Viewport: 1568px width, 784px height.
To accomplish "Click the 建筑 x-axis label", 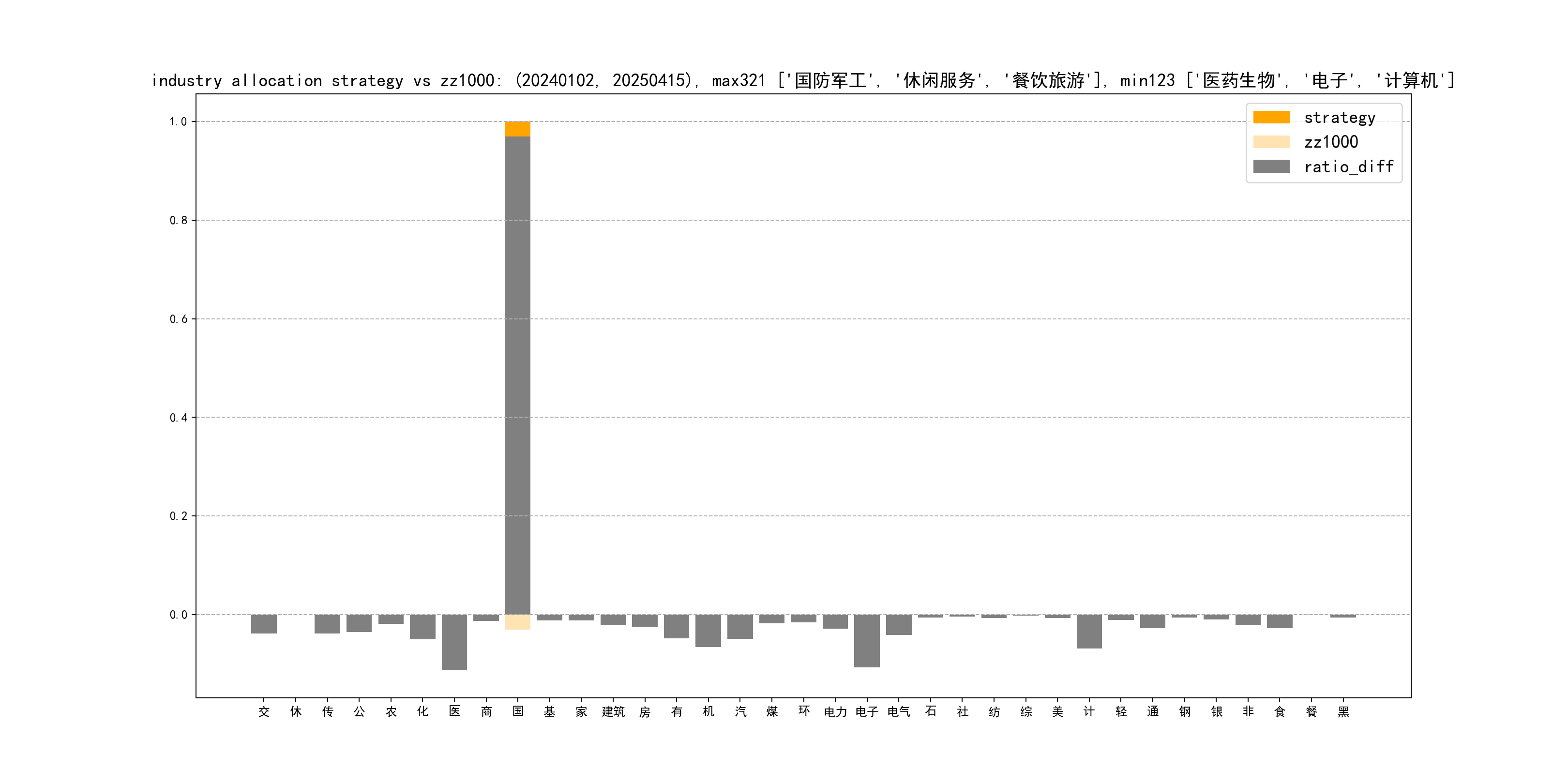I will [x=613, y=711].
